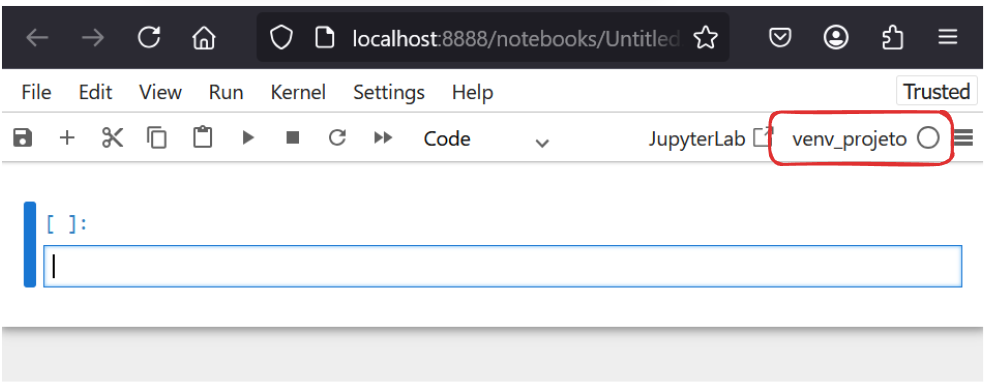989x383 pixels.
Task: Open the notebook toolbar menu at far right
Action: point(963,138)
